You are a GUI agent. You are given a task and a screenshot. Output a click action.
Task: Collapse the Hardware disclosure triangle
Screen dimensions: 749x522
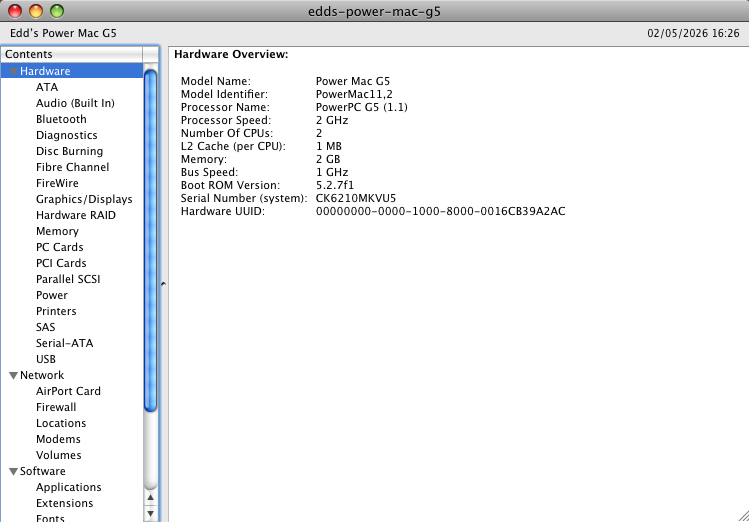tap(14, 71)
